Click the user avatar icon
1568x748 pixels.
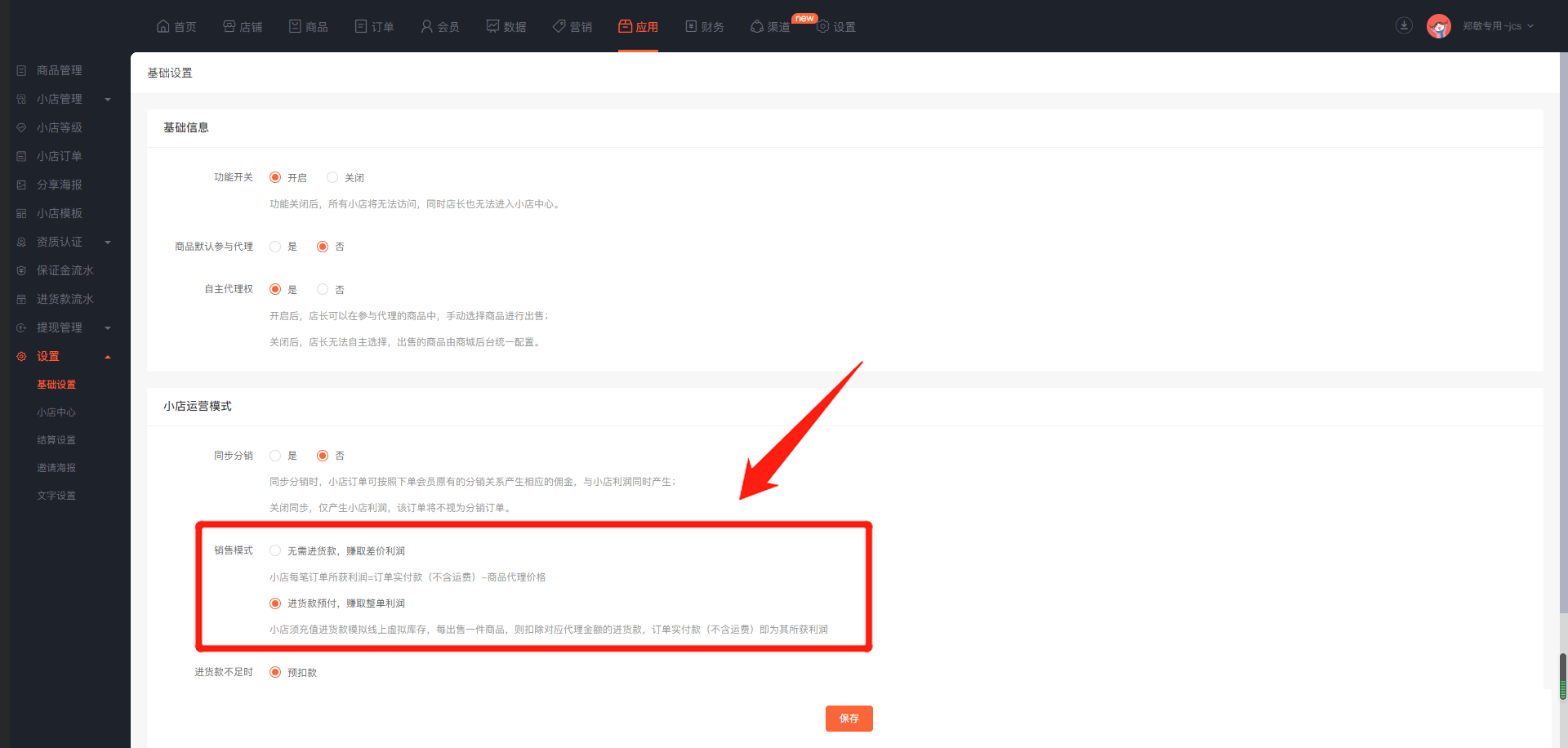point(1438,26)
